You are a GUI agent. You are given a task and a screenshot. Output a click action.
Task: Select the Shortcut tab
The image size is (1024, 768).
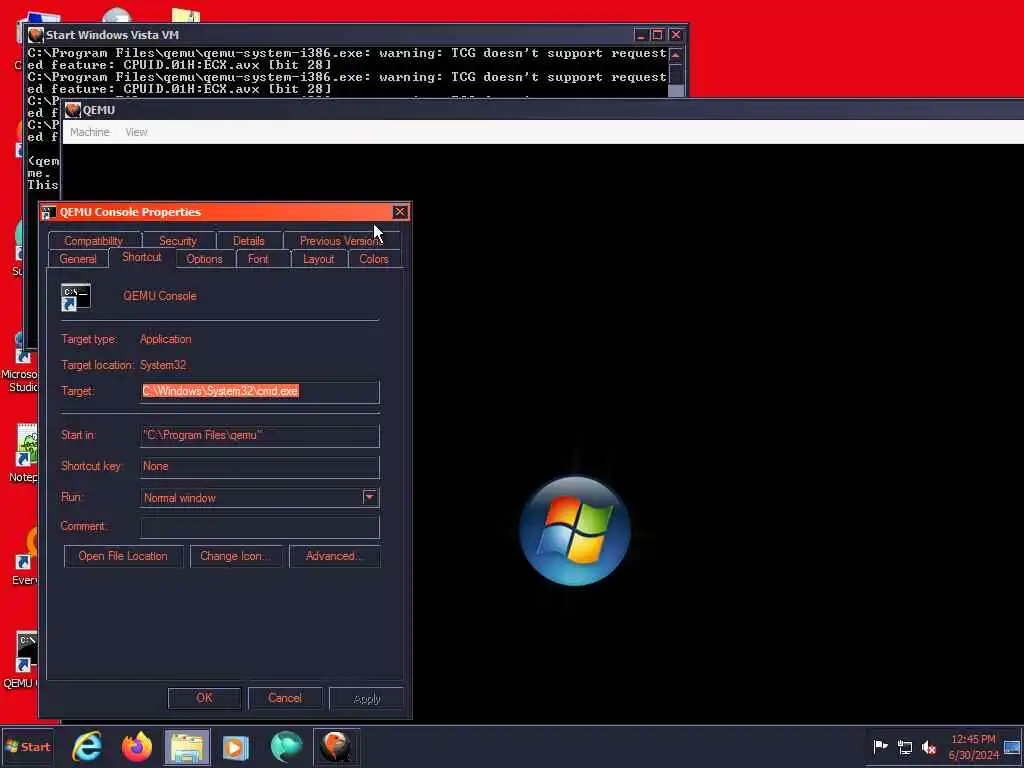point(142,257)
